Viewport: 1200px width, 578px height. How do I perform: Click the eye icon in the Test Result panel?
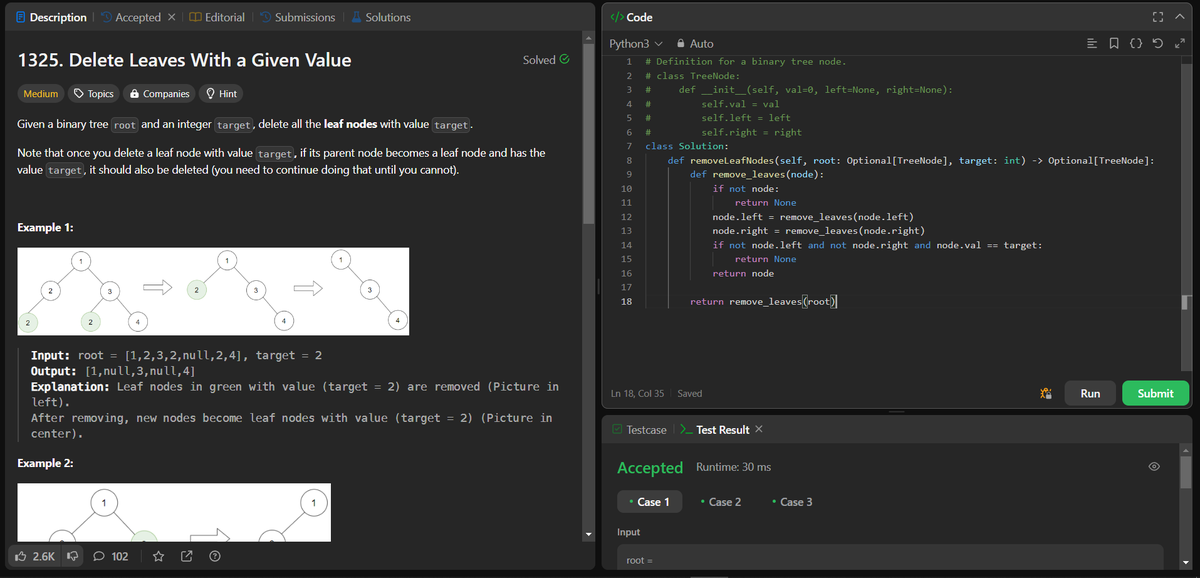[x=1154, y=467]
